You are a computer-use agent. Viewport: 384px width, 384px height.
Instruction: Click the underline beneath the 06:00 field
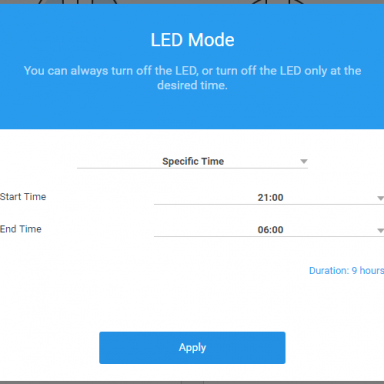click(x=269, y=237)
